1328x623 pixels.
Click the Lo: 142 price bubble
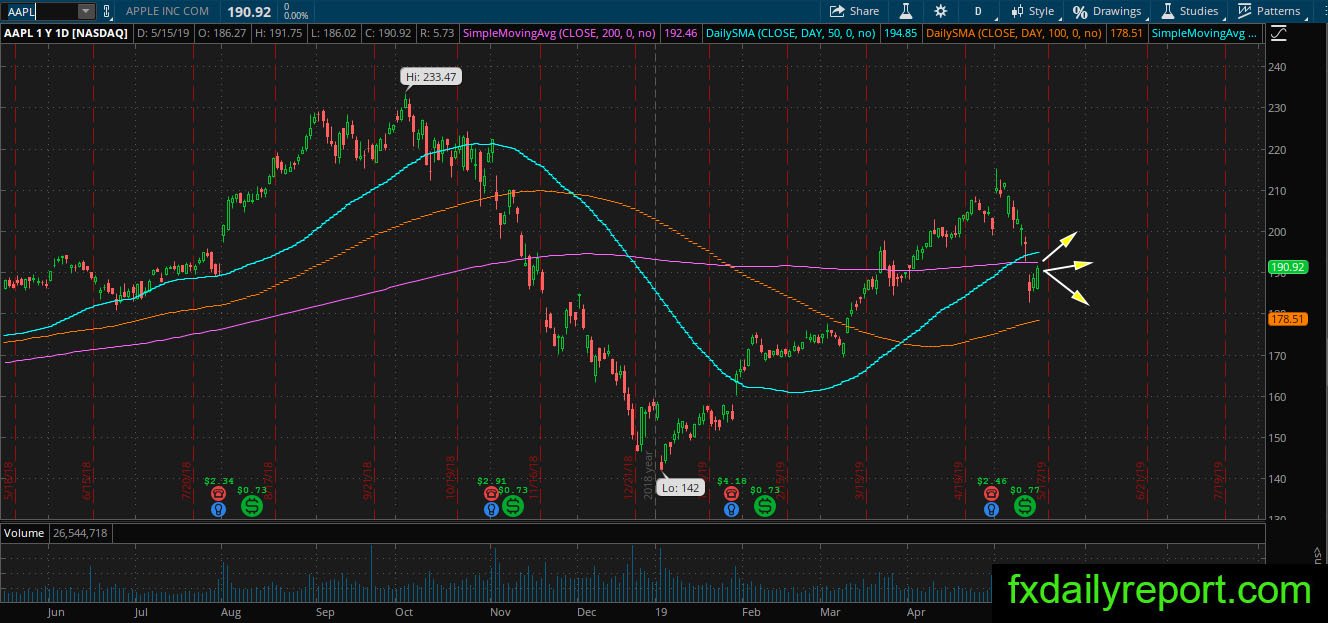pyautogui.click(x=683, y=488)
